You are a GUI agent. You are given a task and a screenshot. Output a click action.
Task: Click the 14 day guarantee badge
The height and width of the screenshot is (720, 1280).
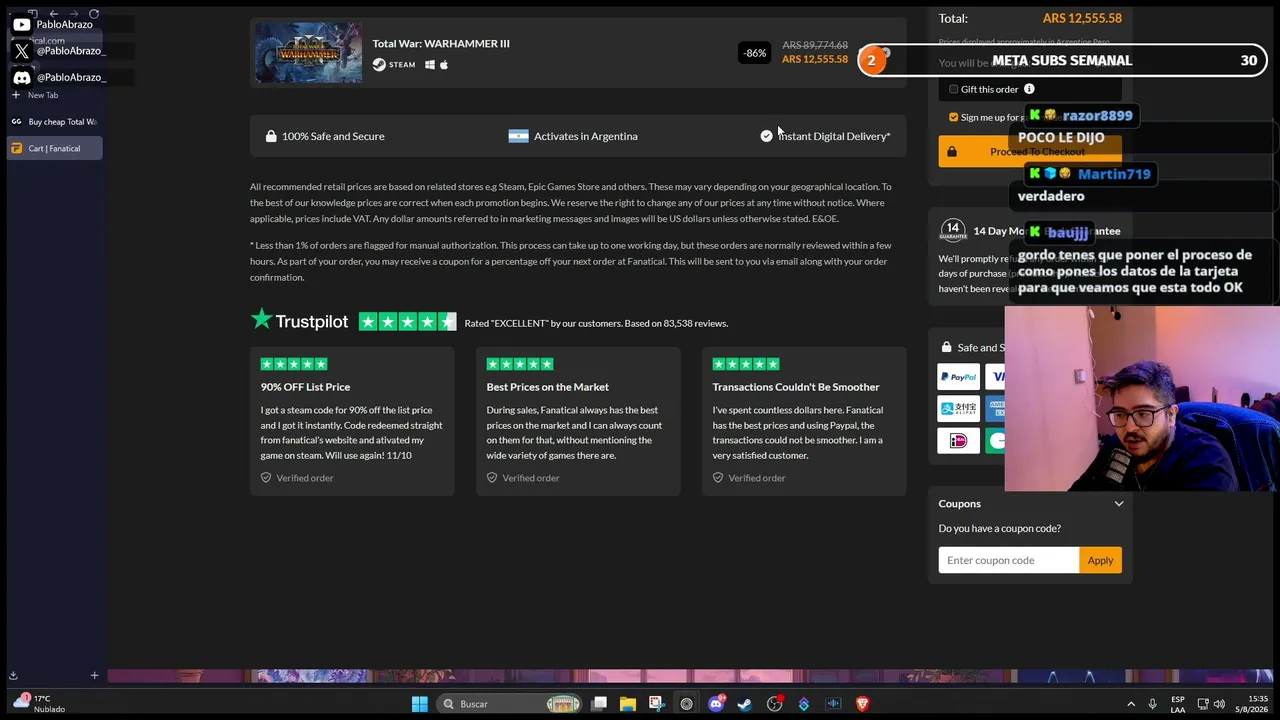(x=953, y=231)
